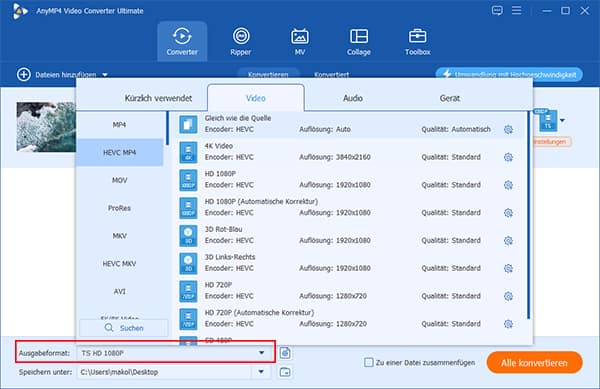Select the HEVC MKV format category
This screenshot has width=600, height=389.
pyautogui.click(x=119, y=264)
